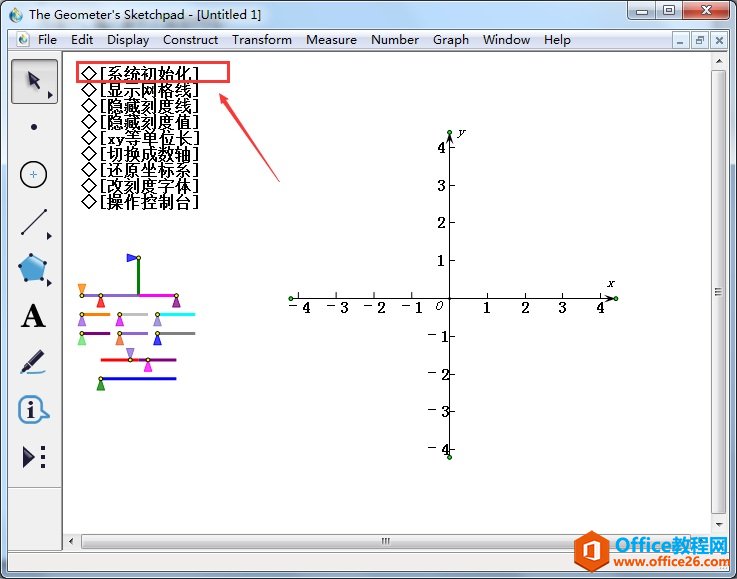Click the x axis label
This screenshot has width=737, height=579.
611,283
